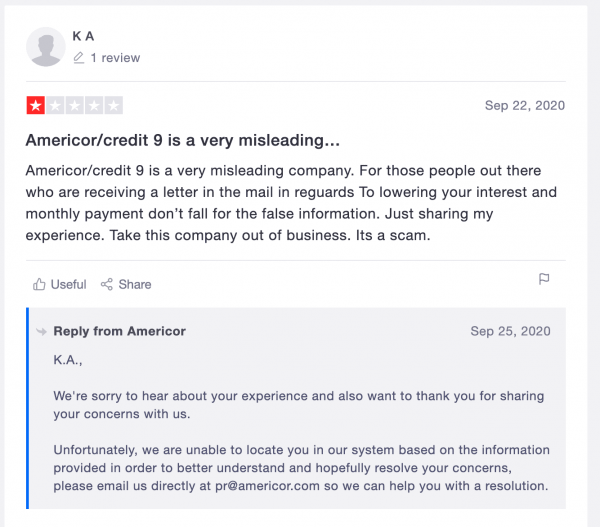Open the 1 review link
This screenshot has height=527, width=600.
point(115,58)
